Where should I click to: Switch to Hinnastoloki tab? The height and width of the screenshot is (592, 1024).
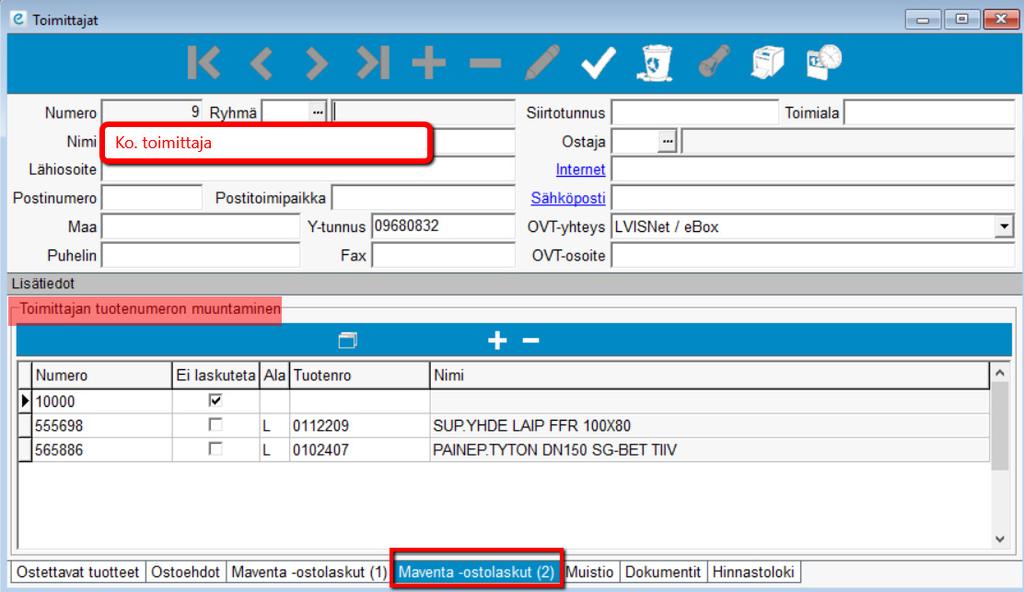point(754,572)
